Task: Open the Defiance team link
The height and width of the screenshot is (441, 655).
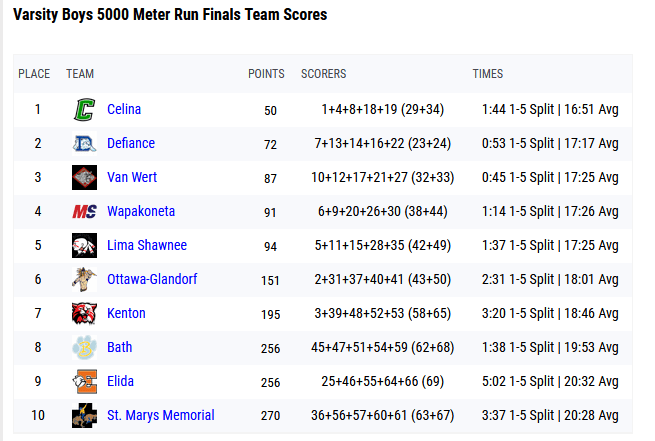Action: point(131,144)
